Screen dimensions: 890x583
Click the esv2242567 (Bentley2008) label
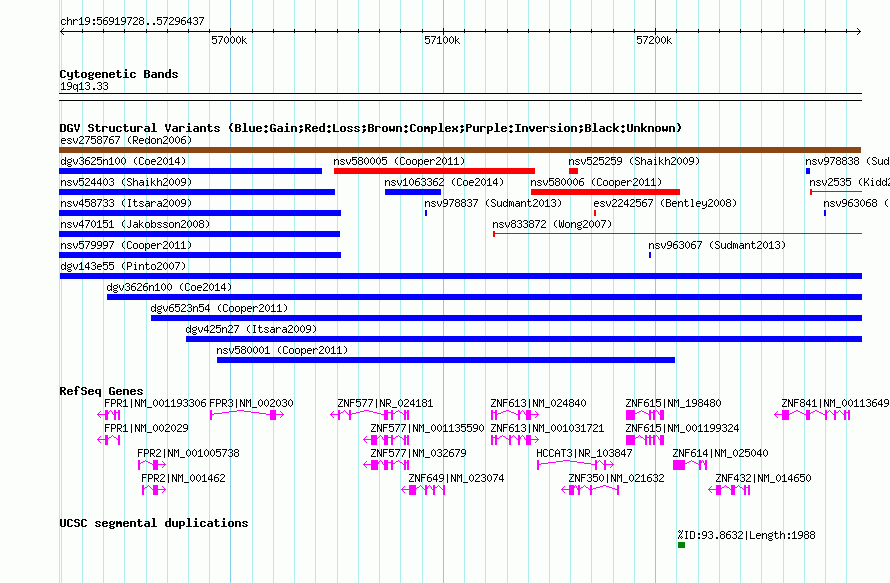(x=665, y=203)
